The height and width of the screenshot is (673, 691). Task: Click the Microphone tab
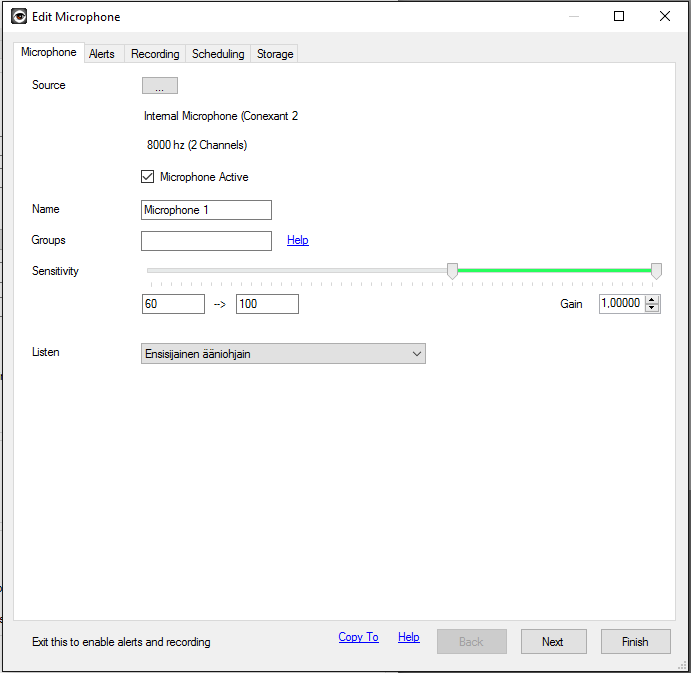pyautogui.click(x=48, y=53)
